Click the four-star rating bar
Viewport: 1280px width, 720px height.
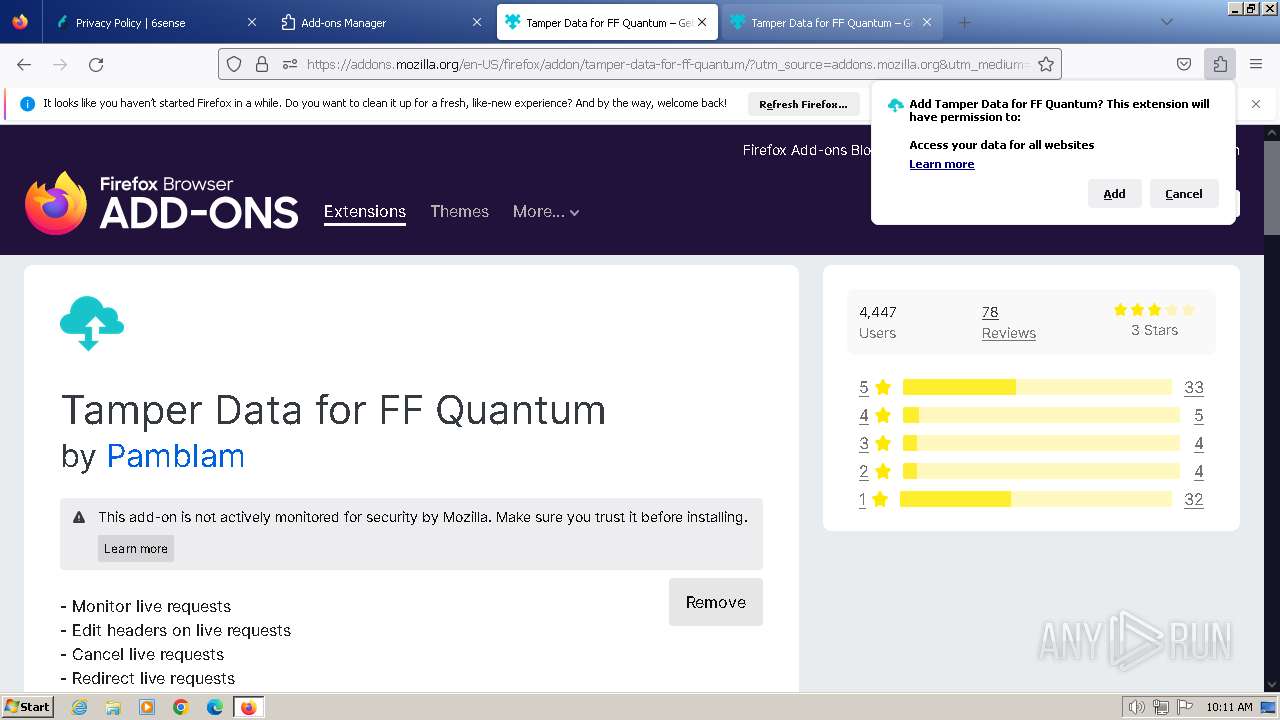coord(1041,415)
